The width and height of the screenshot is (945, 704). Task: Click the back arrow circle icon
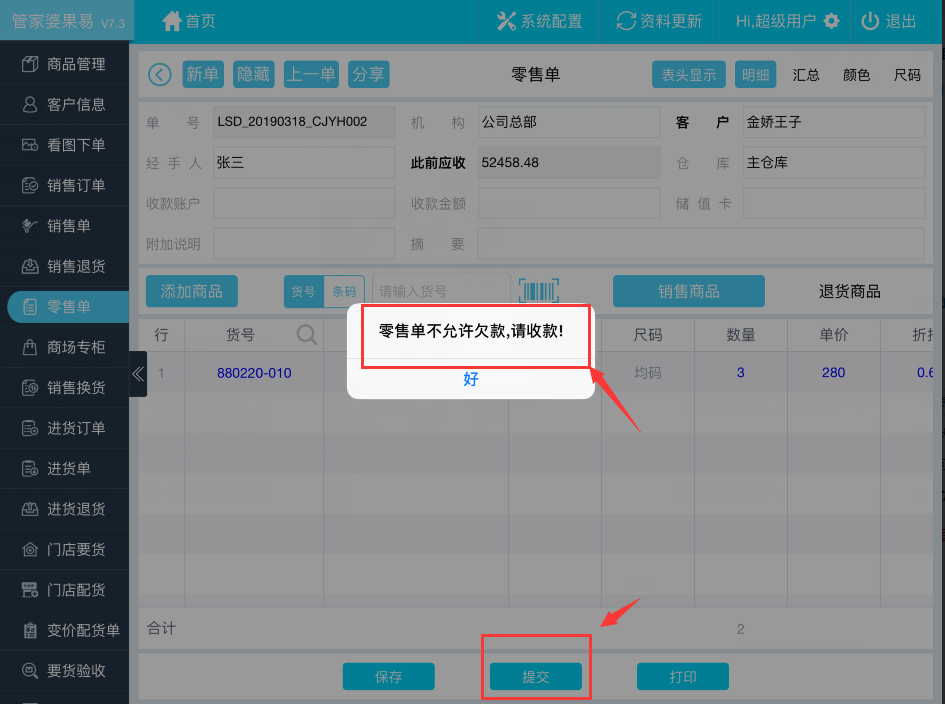coord(160,75)
